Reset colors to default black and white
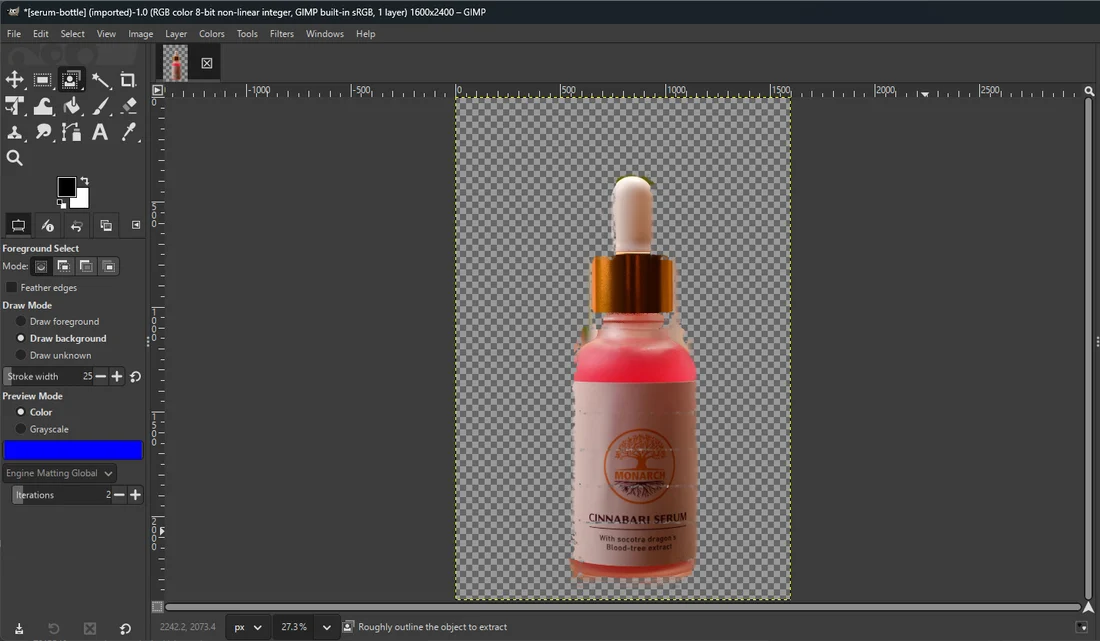1100x641 pixels. tap(61, 204)
